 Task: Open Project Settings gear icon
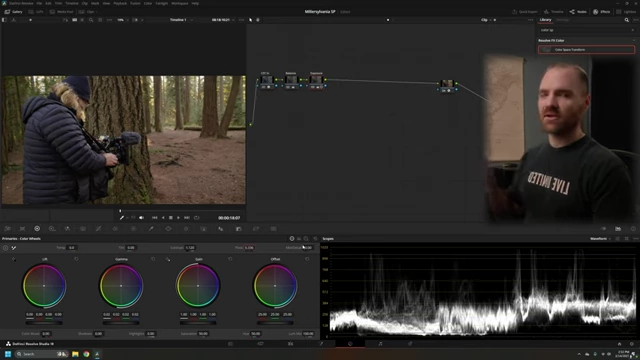point(632,344)
